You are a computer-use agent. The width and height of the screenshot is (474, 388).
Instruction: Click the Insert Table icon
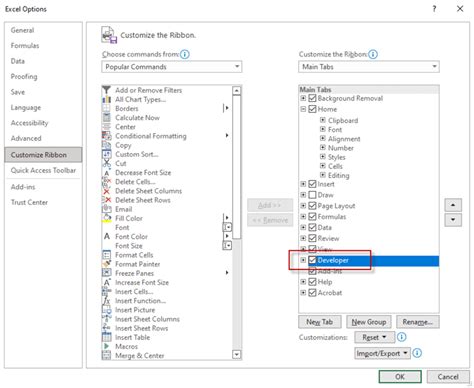106,337
